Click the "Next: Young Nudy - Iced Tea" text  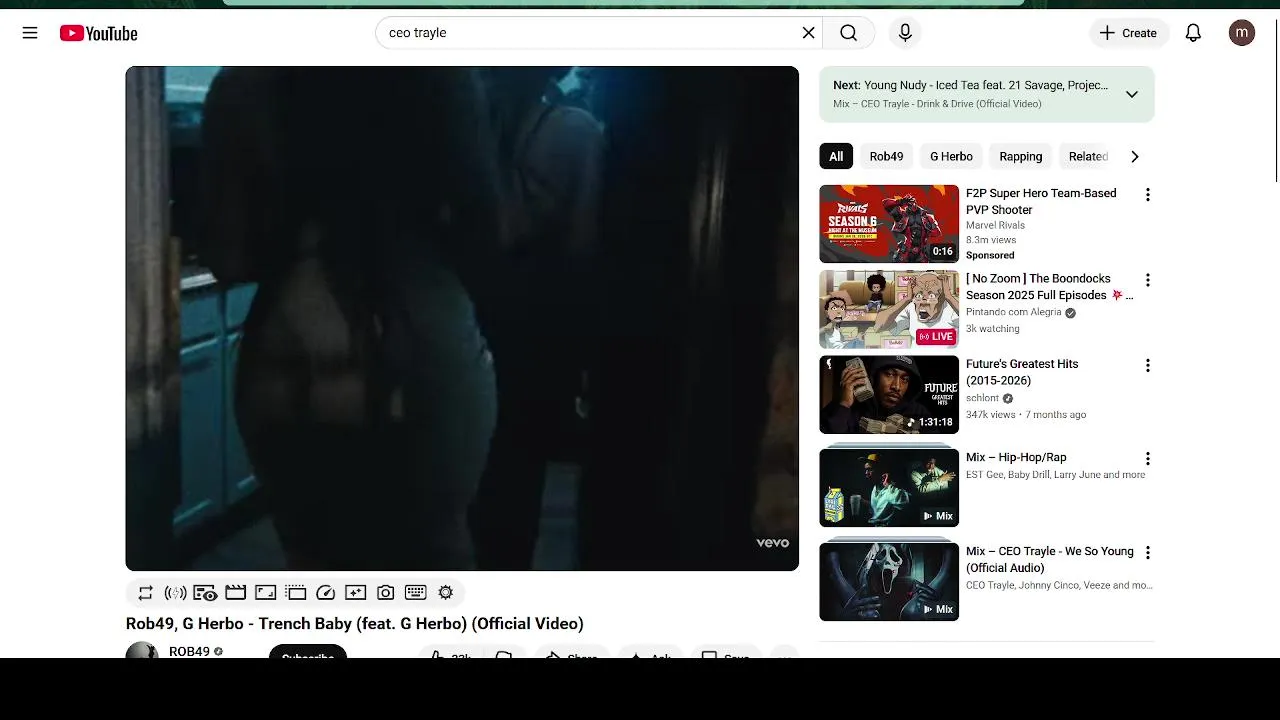click(969, 86)
